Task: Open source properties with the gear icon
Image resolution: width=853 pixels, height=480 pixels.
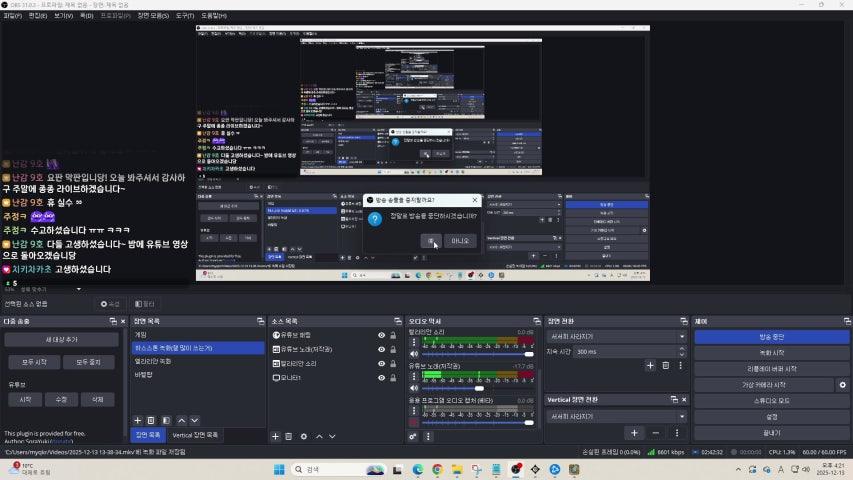Action: (x=304, y=436)
